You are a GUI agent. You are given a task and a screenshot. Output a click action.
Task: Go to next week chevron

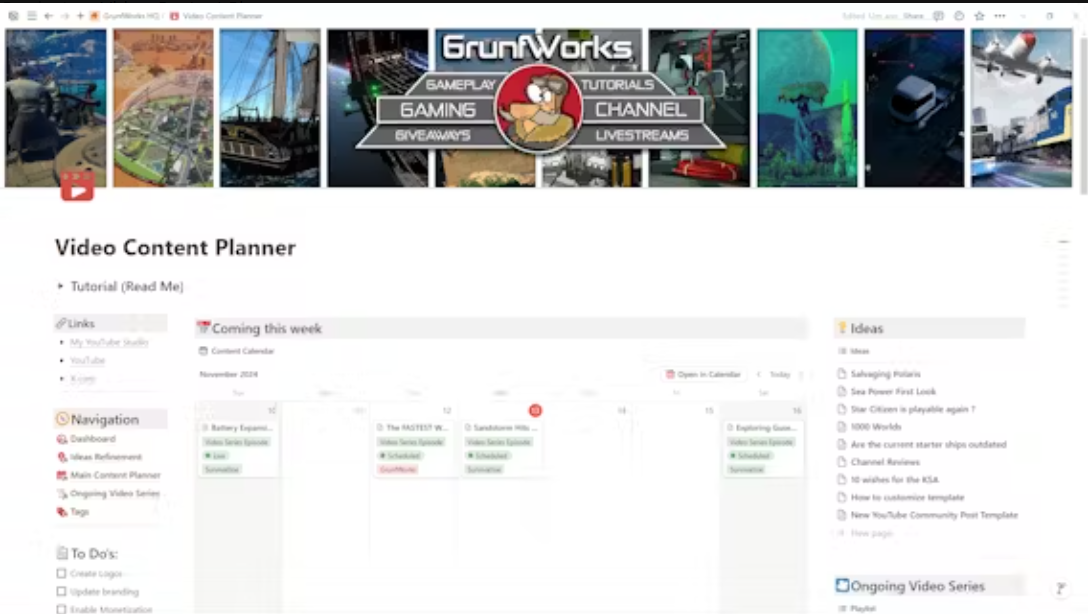pyautogui.click(x=801, y=374)
